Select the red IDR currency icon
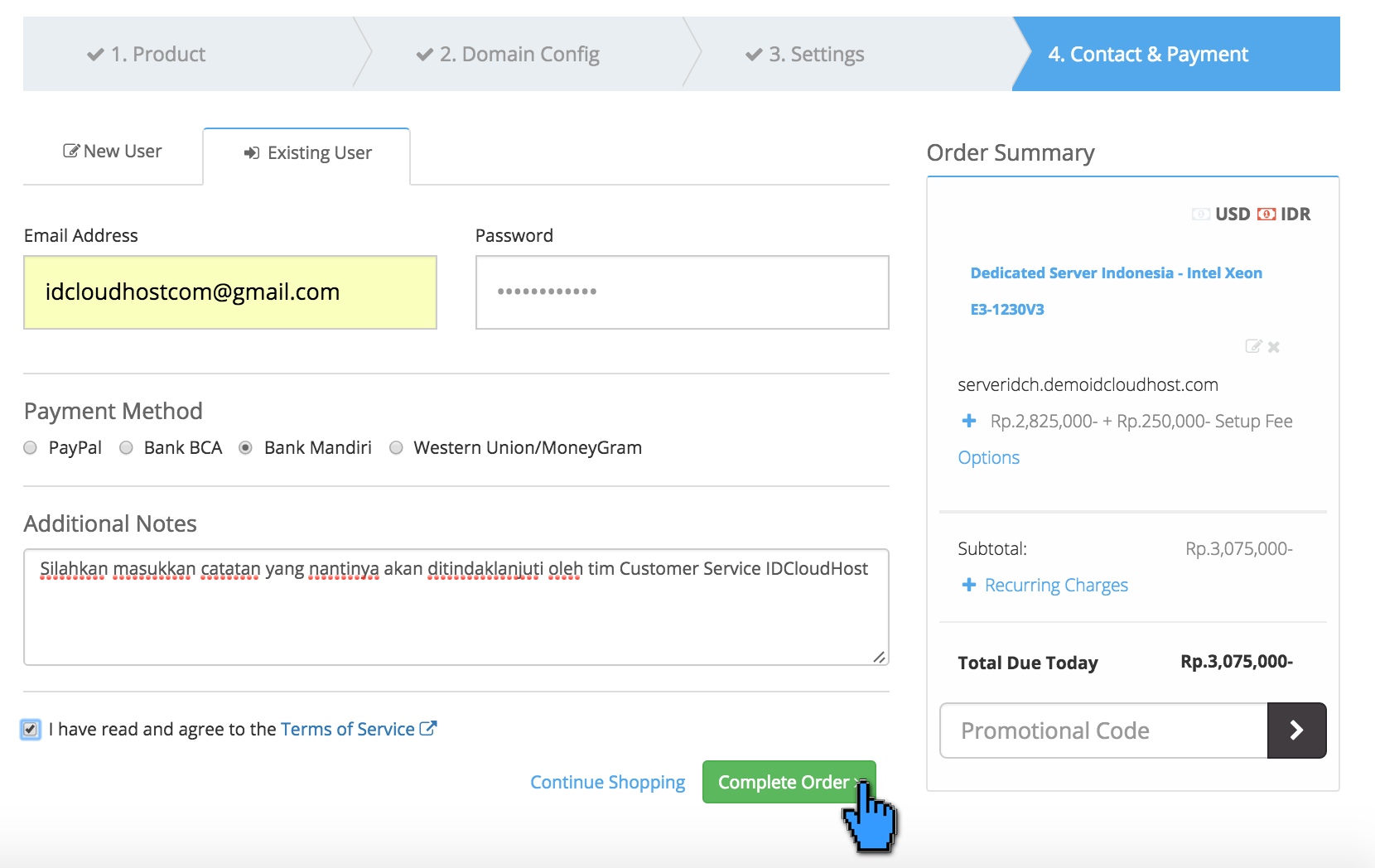This screenshot has width=1375, height=868. [1266, 214]
